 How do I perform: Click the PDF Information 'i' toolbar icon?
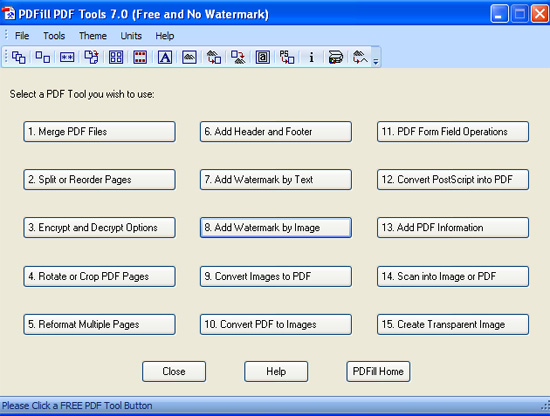pyautogui.click(x=311, y=57)
